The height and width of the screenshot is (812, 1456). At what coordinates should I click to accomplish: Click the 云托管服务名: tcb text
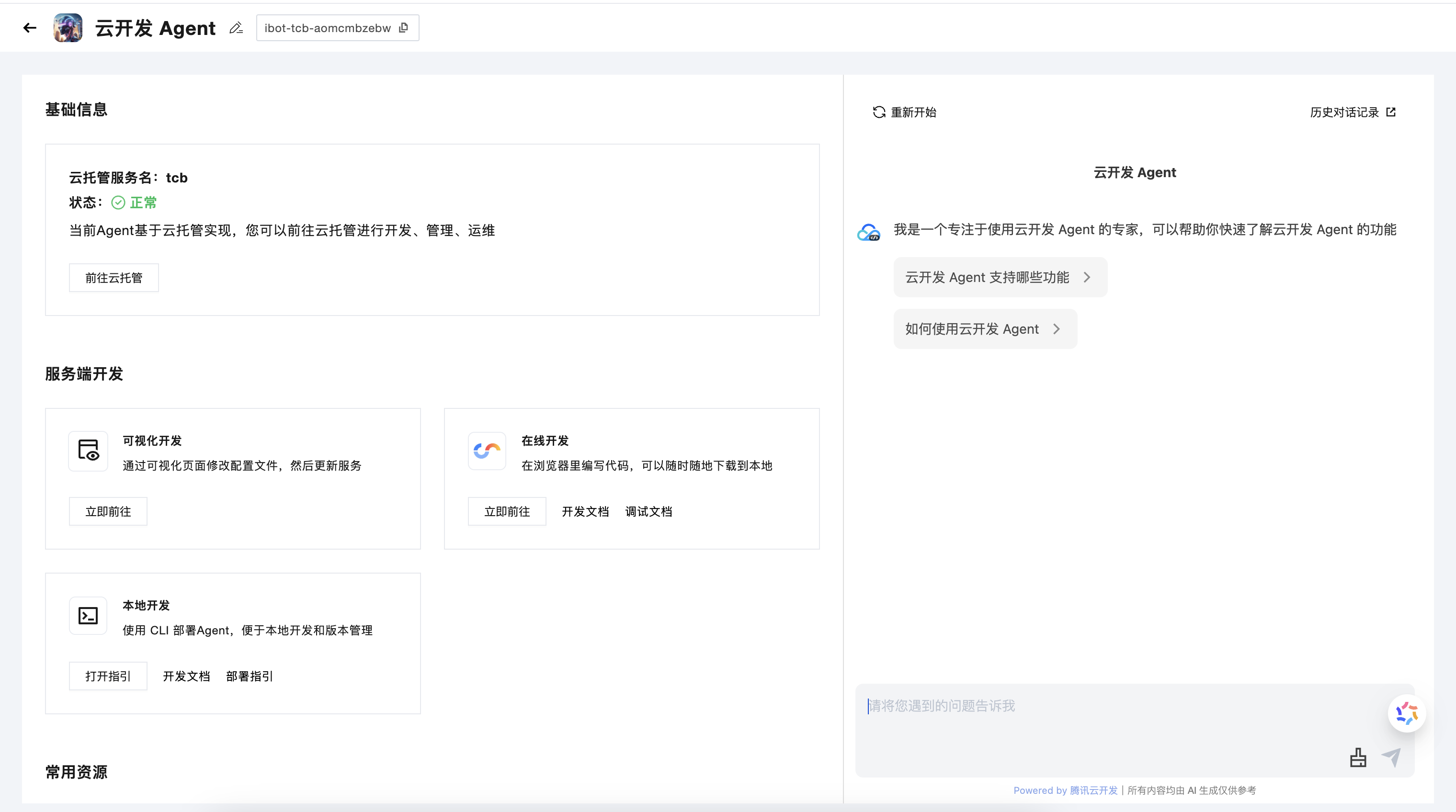tap(128, 178)
